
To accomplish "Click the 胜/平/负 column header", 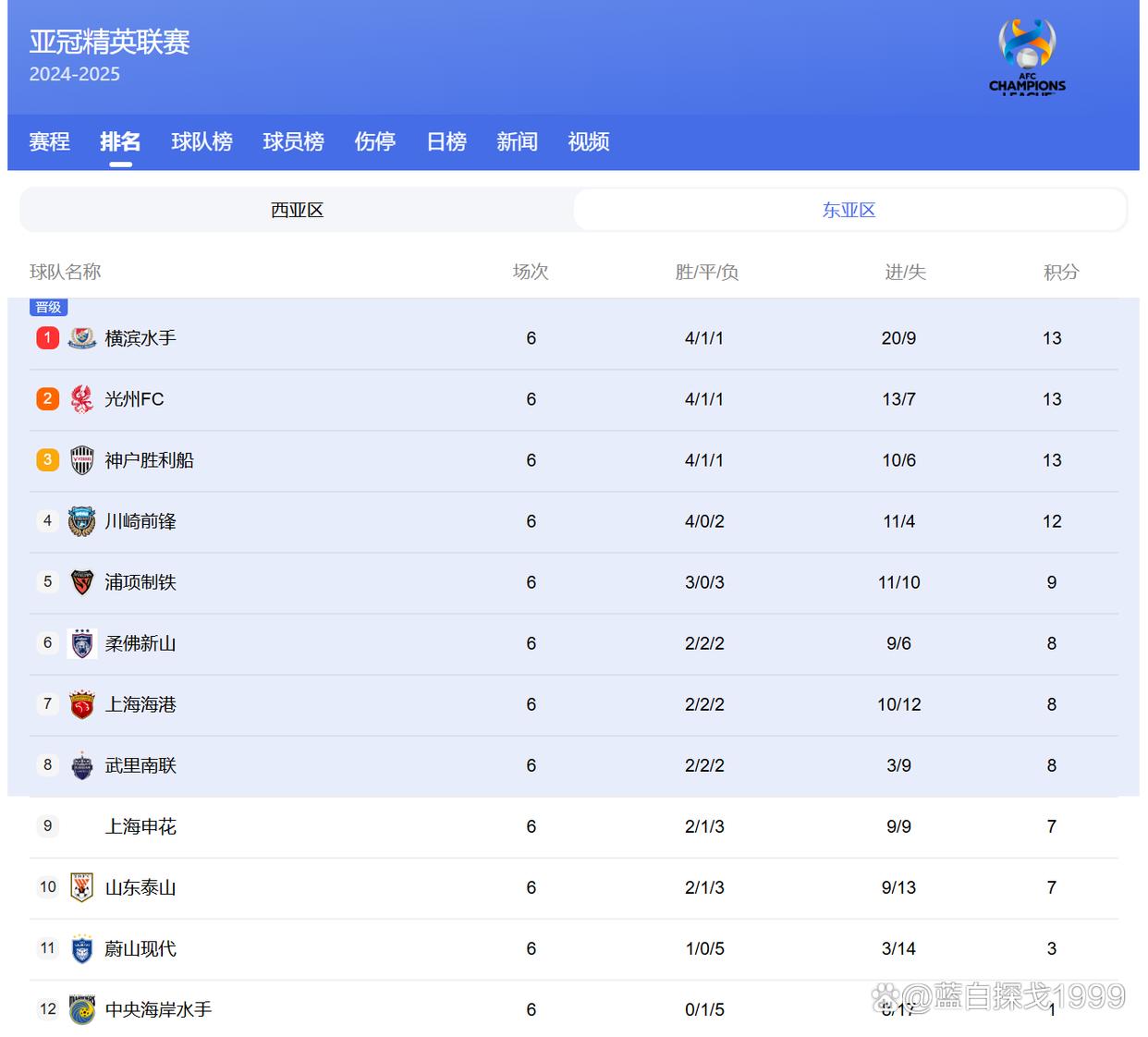I will pos(706,272).
